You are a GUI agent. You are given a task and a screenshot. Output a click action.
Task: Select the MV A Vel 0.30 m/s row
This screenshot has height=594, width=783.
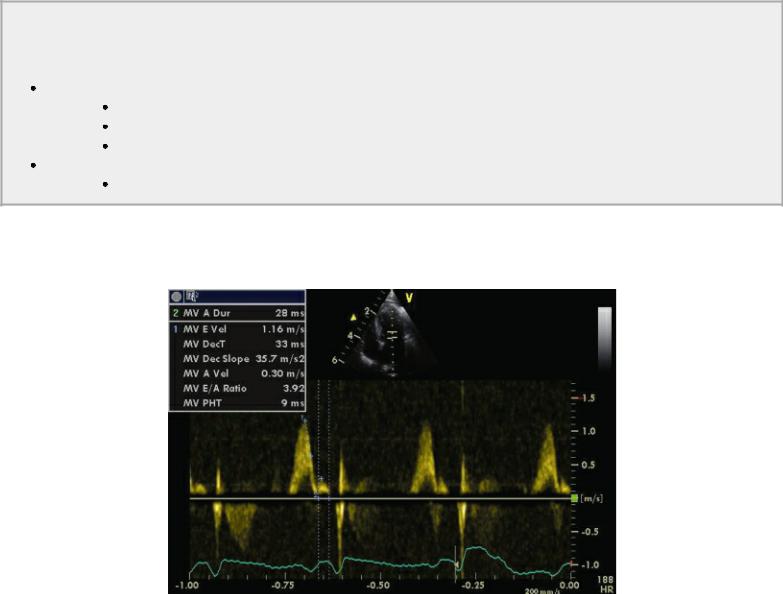click(x=238, y=373)
